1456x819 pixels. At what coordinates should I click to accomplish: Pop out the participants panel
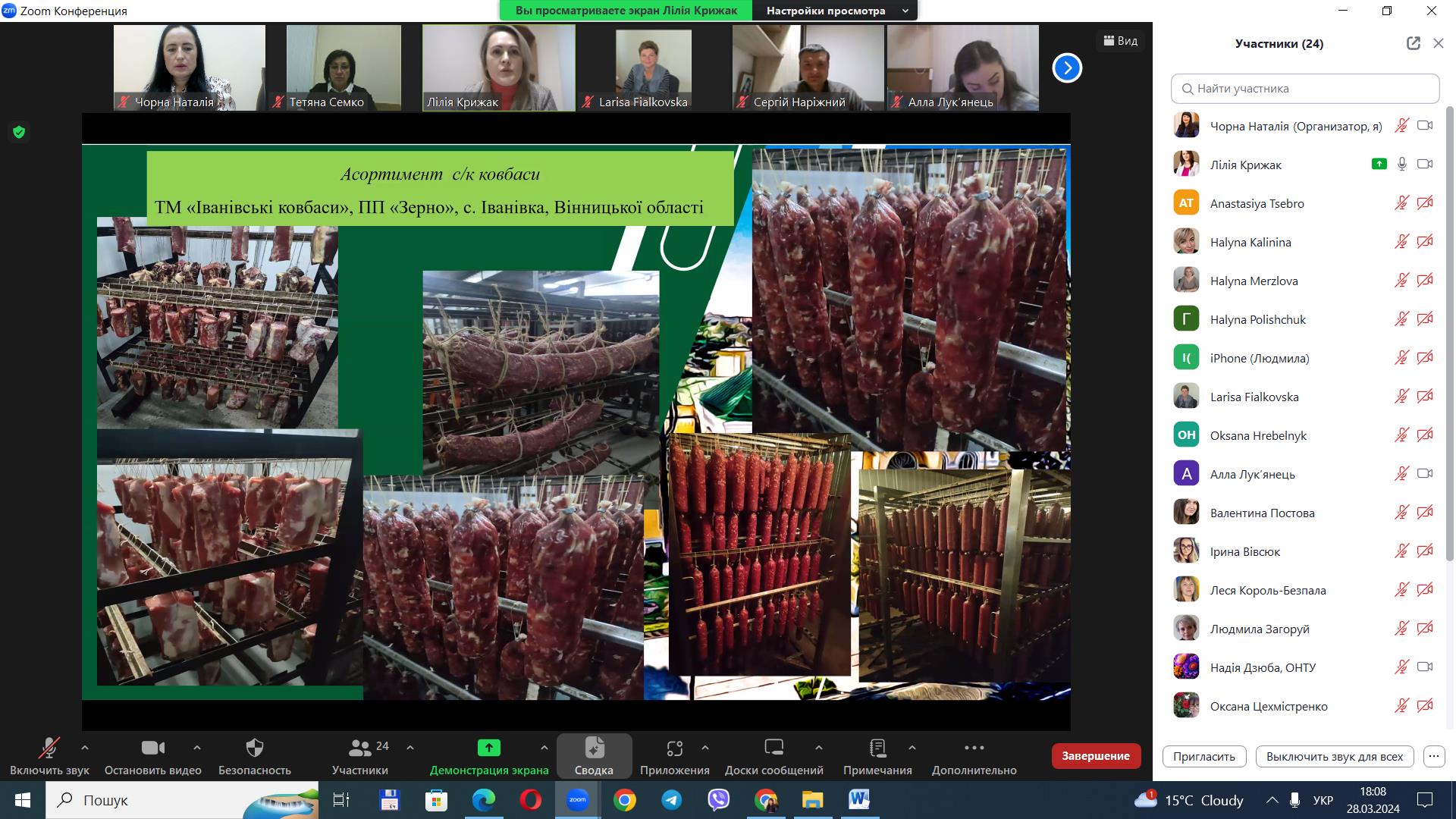[x=1413, y=43]
